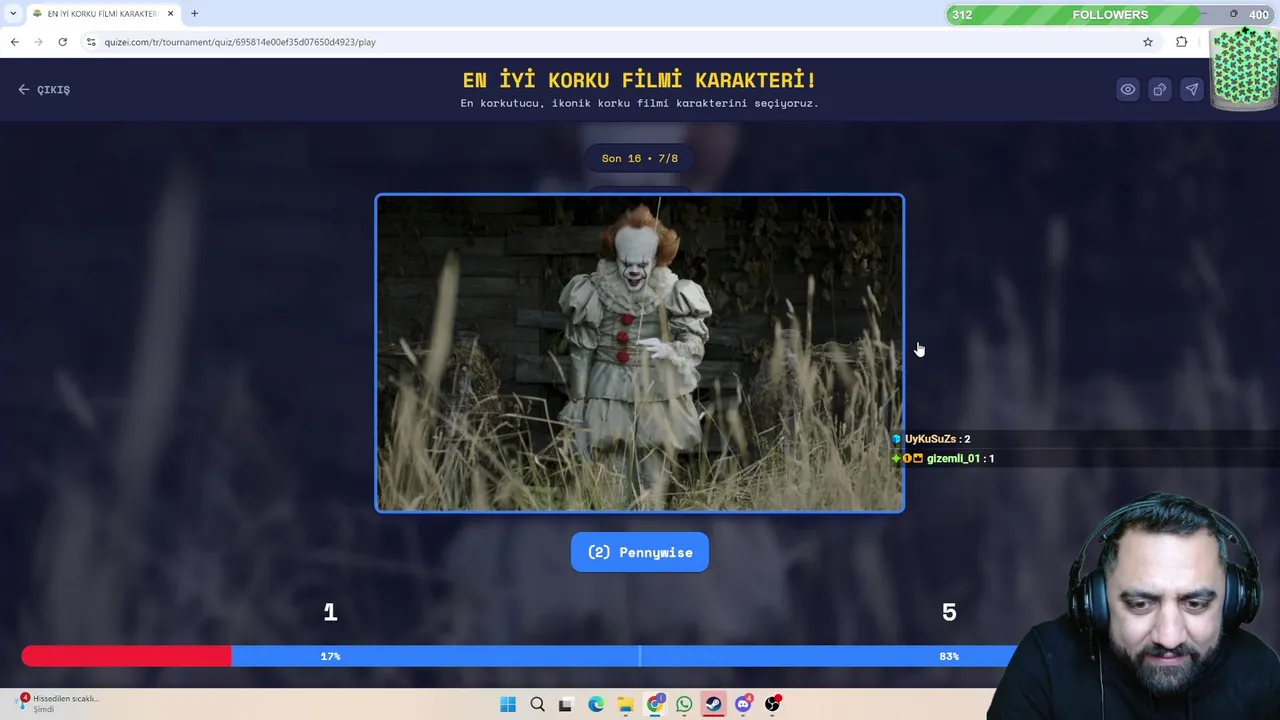Screen dimensions: 1280x720
Task: Click the dice randomize icon in quiz header
Action: pos(1160,90)
